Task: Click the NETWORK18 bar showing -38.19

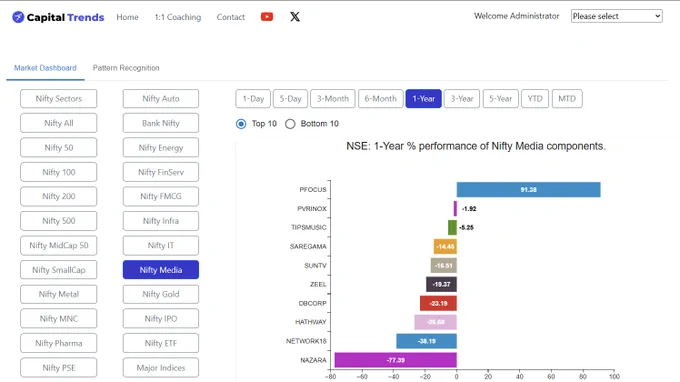Action: [426, 341]
